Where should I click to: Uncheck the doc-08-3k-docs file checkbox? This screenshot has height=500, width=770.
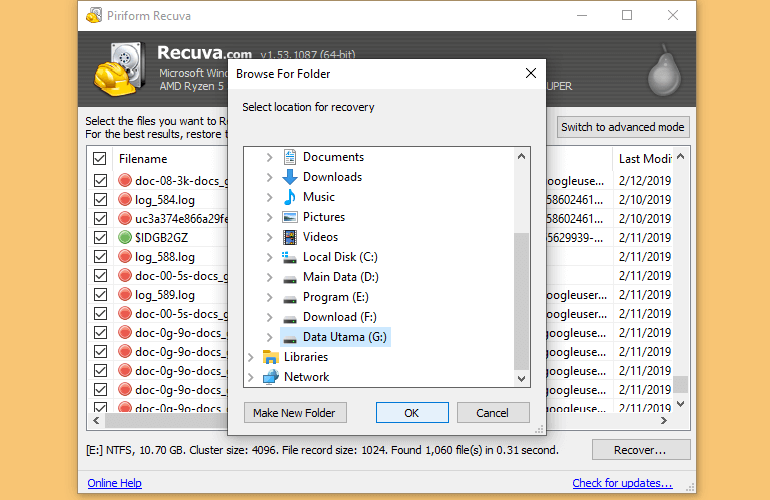(100, 180)
